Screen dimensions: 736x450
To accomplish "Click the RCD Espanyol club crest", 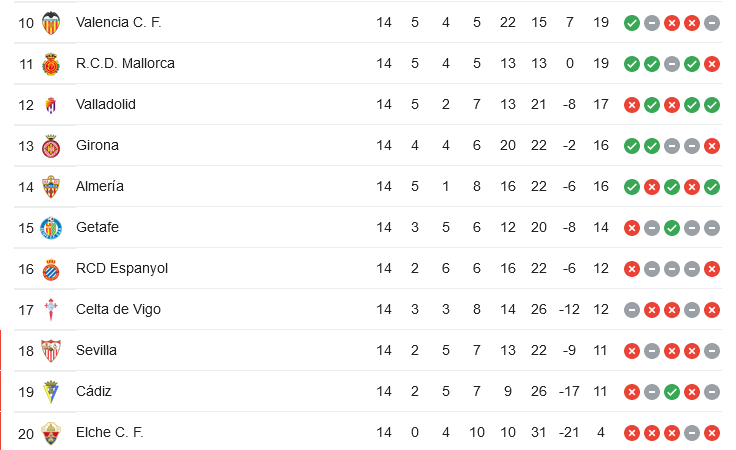I will pos(51,269).
